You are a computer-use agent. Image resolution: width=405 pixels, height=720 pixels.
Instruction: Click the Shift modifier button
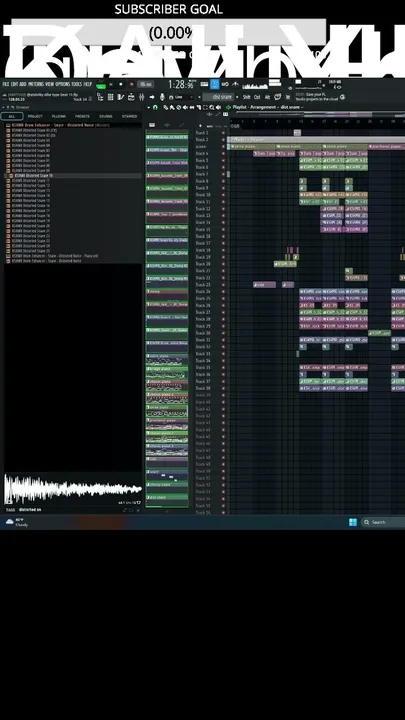246,97
